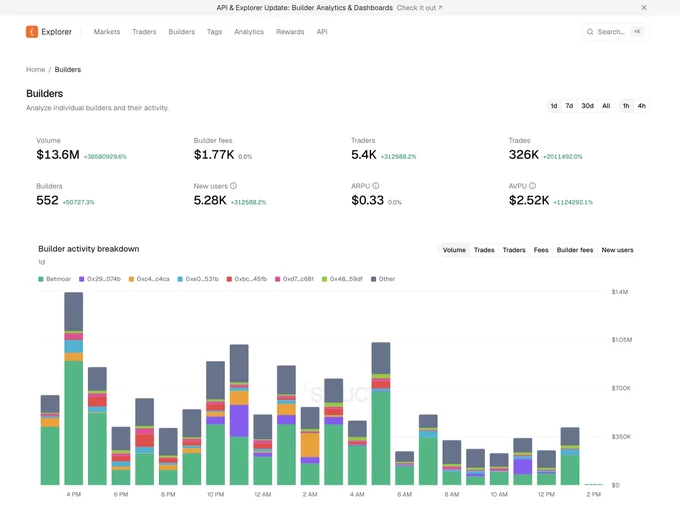
Task: Click the $0.33 ARPU value
Action: click(367, 200)
